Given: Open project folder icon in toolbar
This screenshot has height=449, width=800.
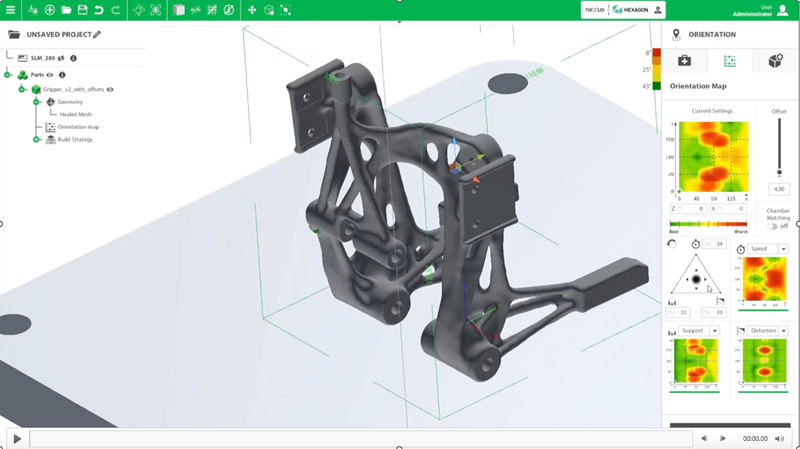Looking at the screenshot, I should point(66,10).
